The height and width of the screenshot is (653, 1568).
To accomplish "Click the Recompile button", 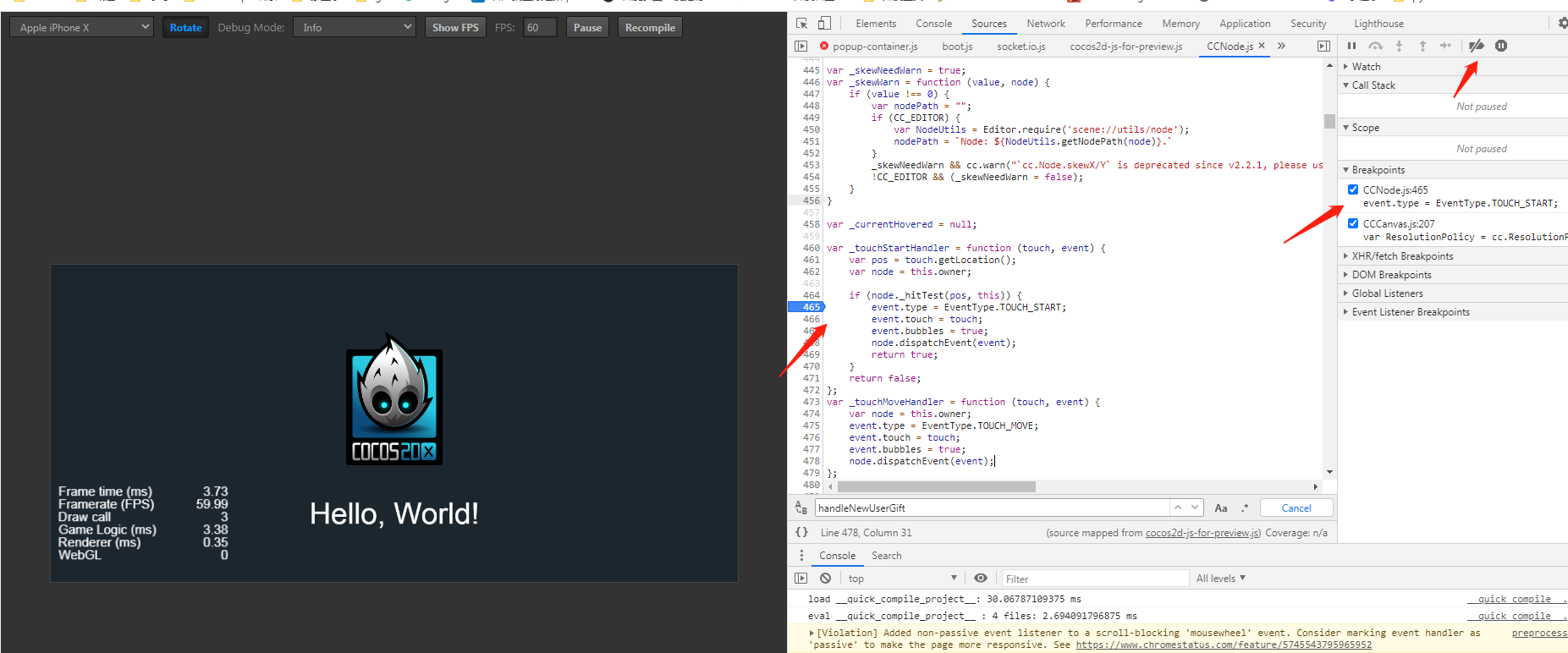I will pyautogui.click(x=650, y=27).
